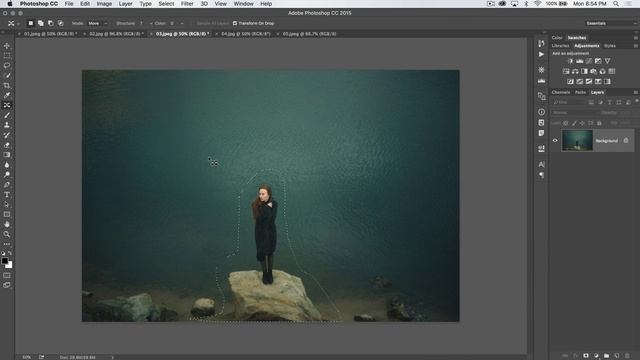Add an Exposure adjustment
The image size is (640, 360).
(598, 61)
